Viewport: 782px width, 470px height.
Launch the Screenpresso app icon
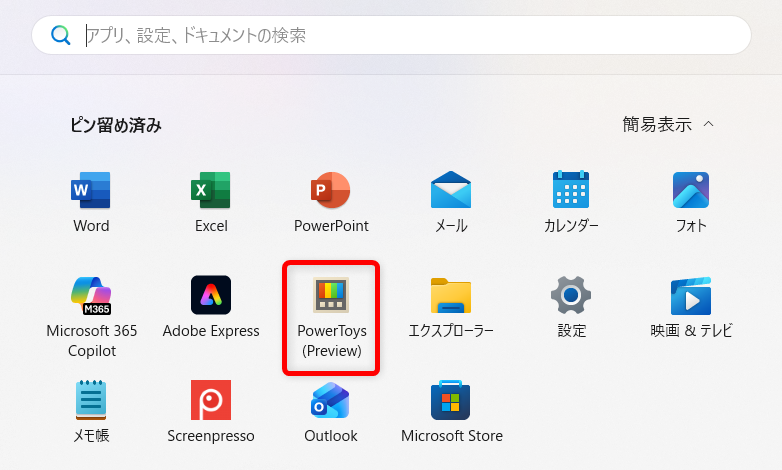pyautogui.click(x=210, y=400)
